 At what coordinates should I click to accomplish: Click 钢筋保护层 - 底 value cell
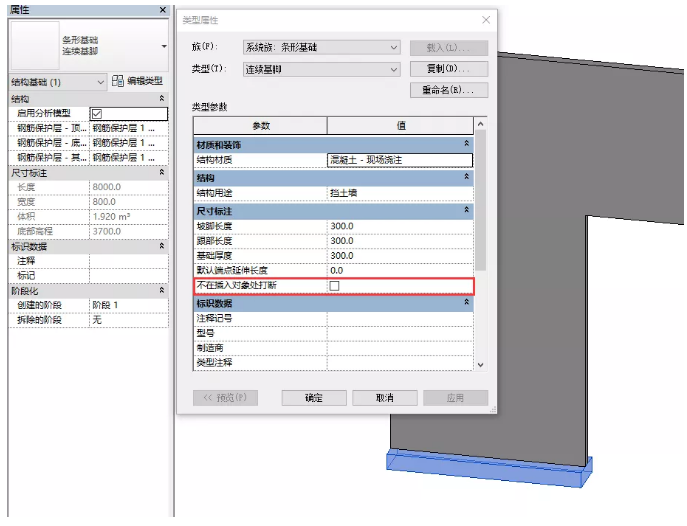click(129, 143)
